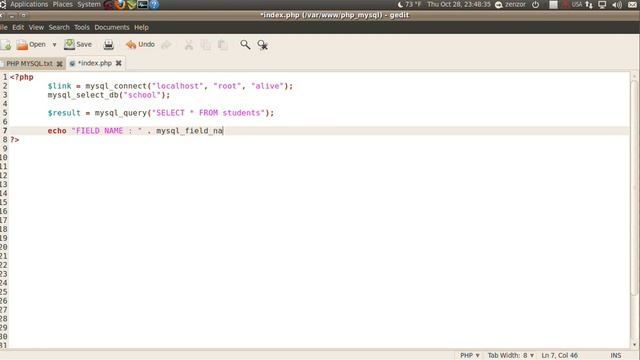Click the mysql_select_db("school") line

coord(109,95)
